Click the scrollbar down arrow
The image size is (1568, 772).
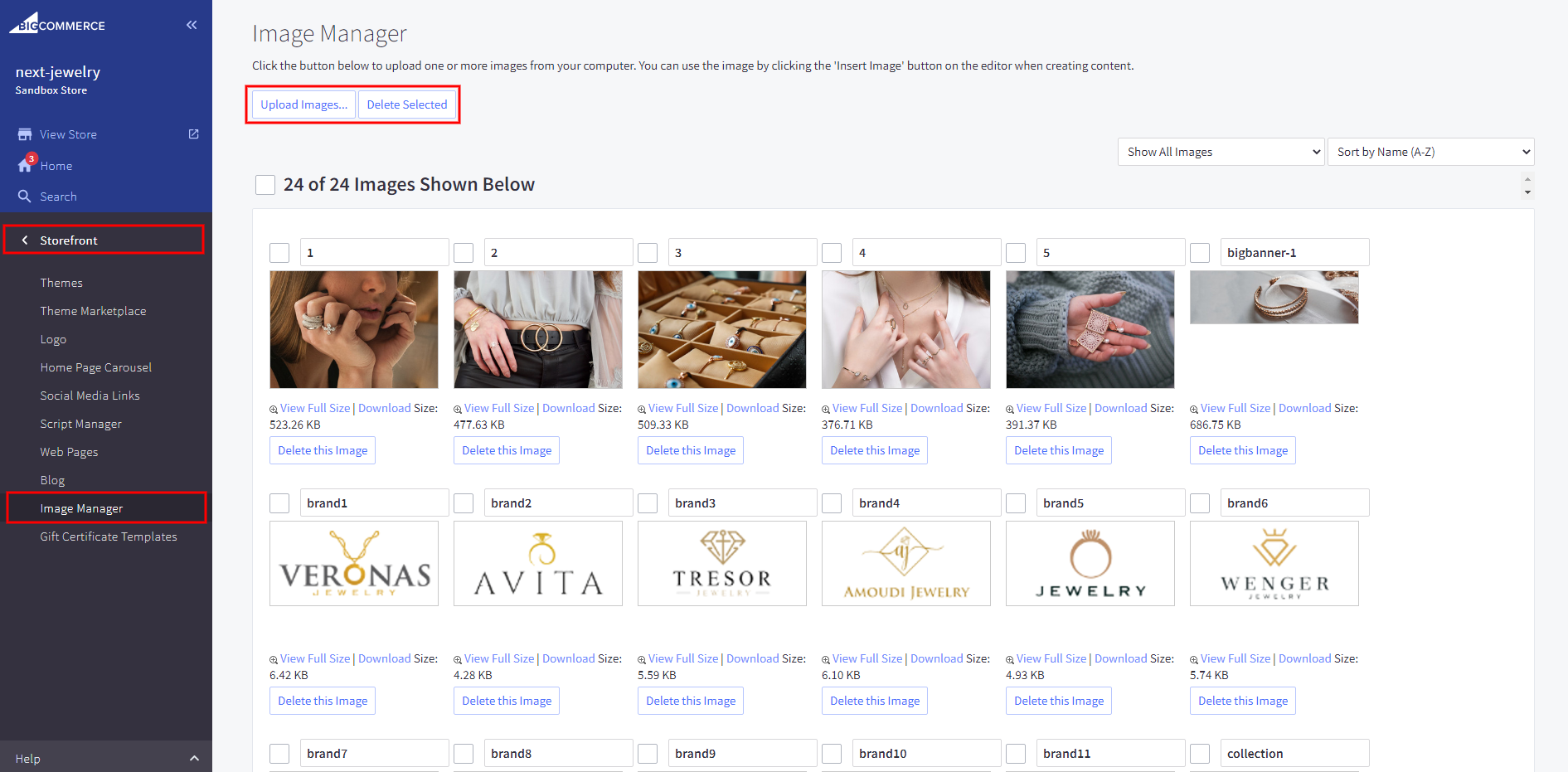[x=1527, y=192]
